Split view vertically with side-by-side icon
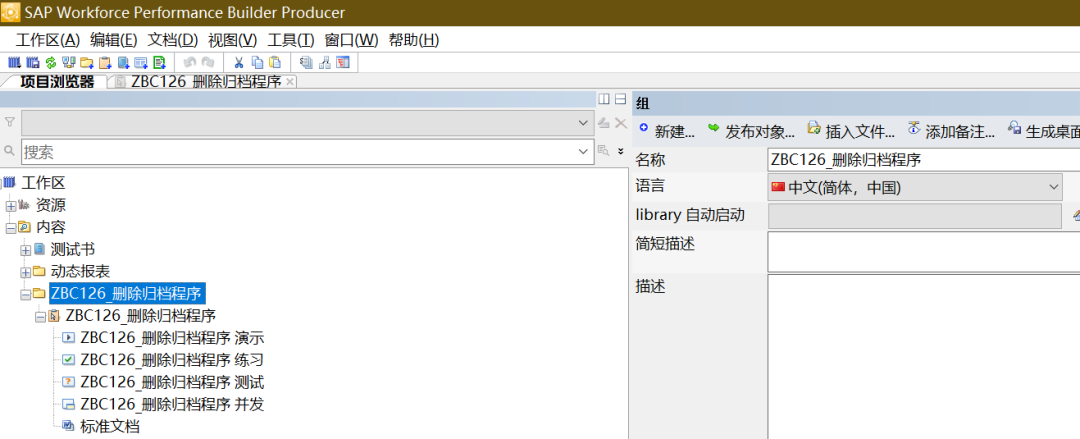This screenshot has width=1080, height=439. 604,99
